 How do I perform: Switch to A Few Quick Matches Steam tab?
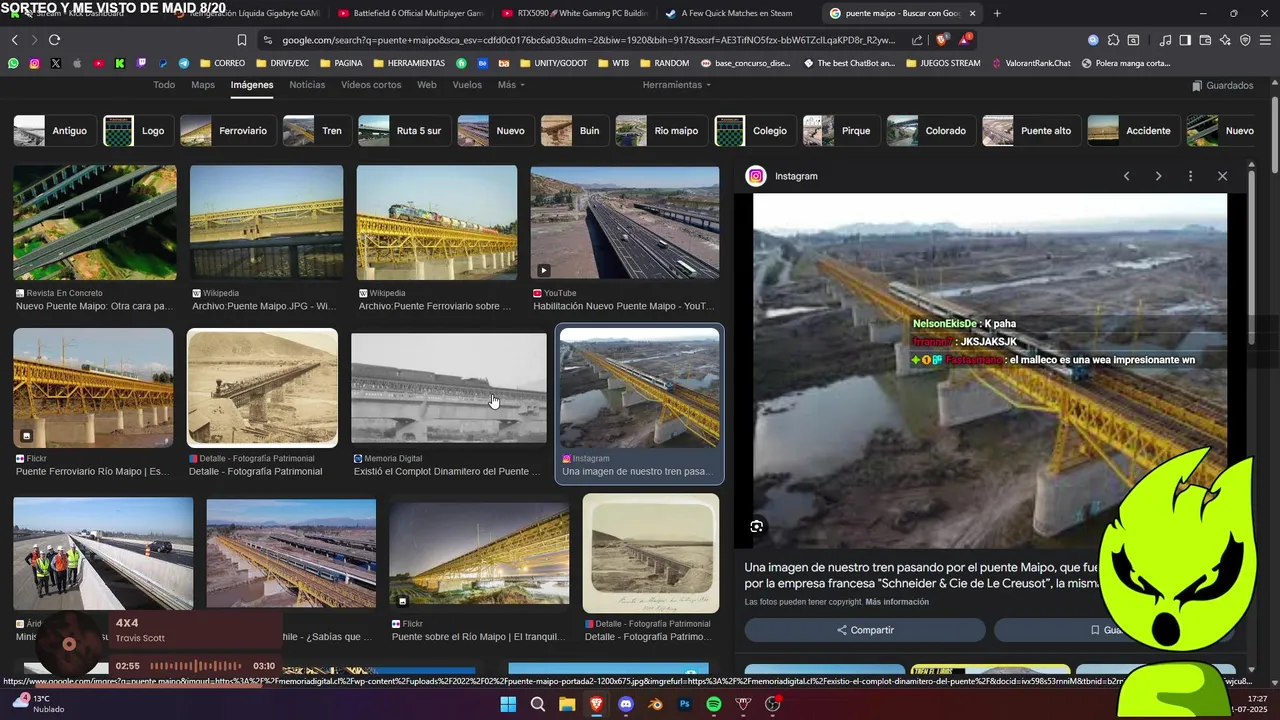click(737, 13)
